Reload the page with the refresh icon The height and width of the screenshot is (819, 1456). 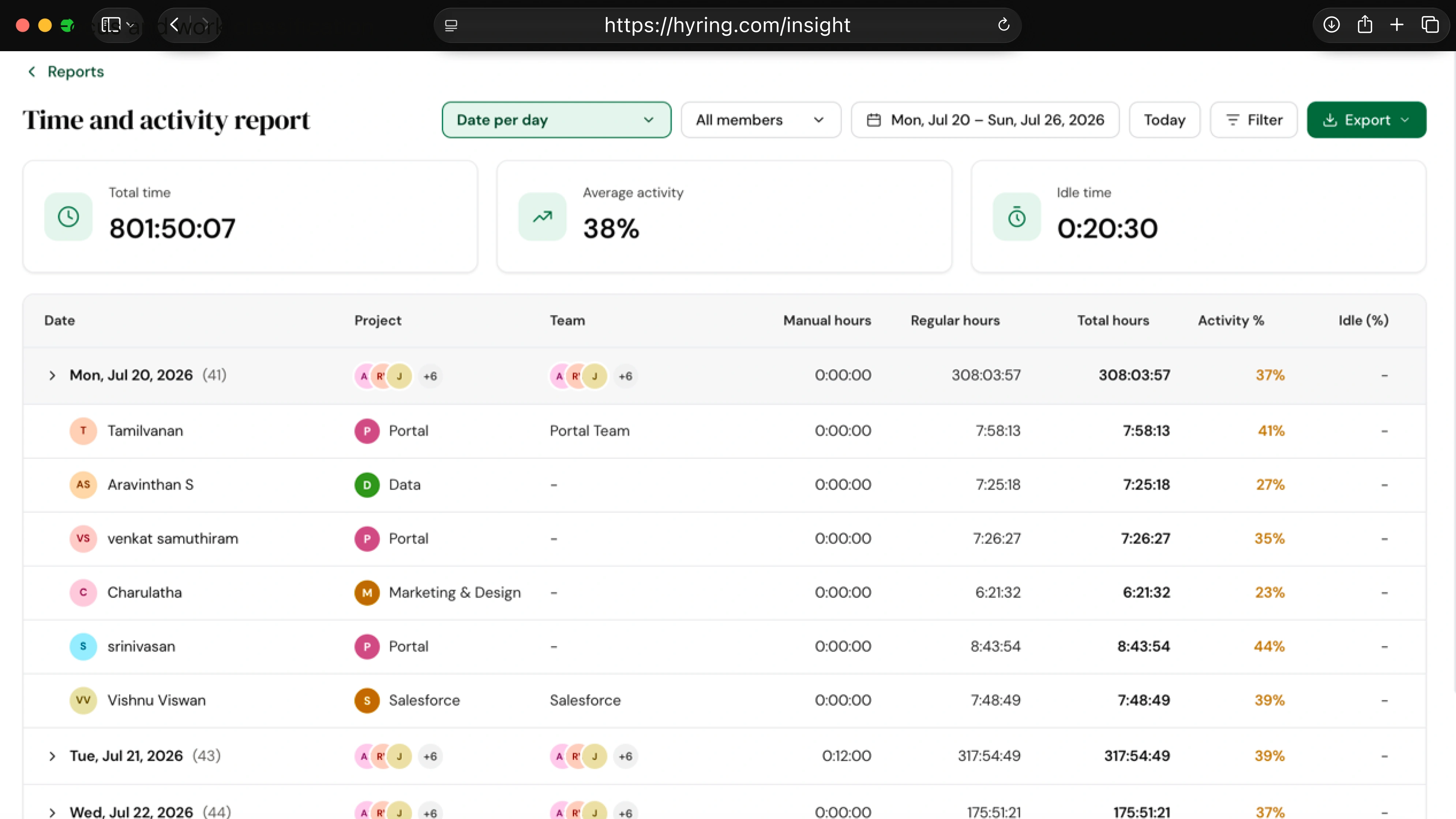(1003, 25)
